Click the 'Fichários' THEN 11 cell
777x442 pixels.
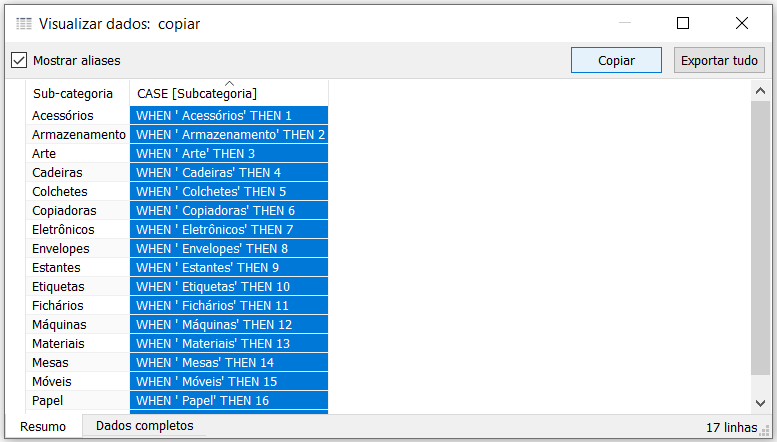pyautogui.click(x=229, y=305)
